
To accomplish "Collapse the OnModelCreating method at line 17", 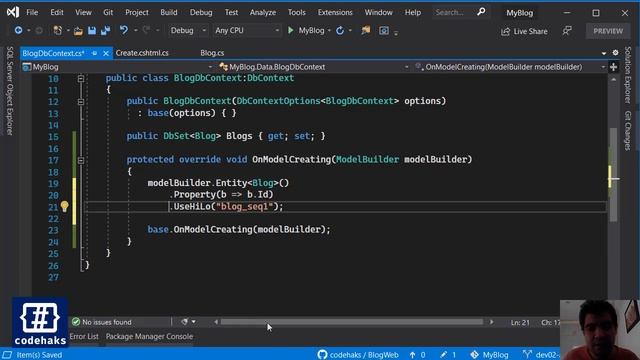I will (x=81, y=160).
